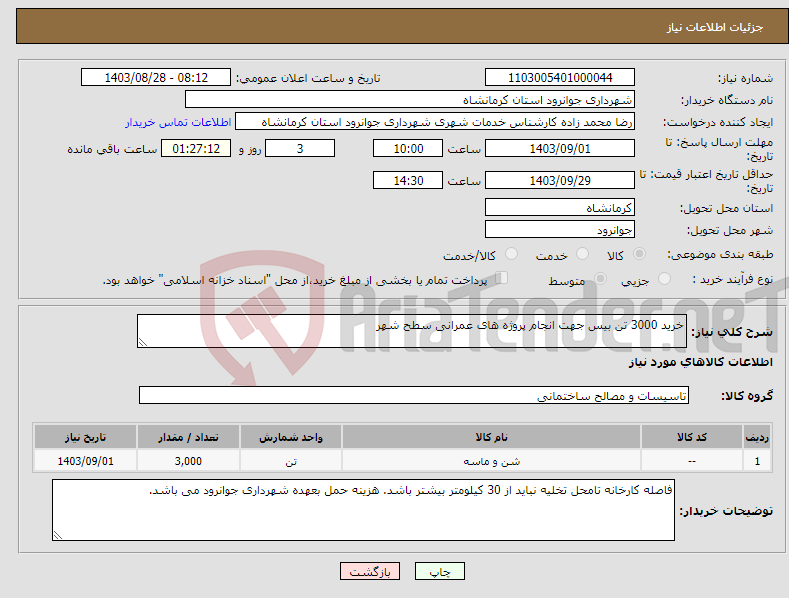Image resolution: width=789 pixels, height=598 pixels.
Task: Click the گروه کالا field تاسیسات و مصالح ساختمانی
Action: 414,395
